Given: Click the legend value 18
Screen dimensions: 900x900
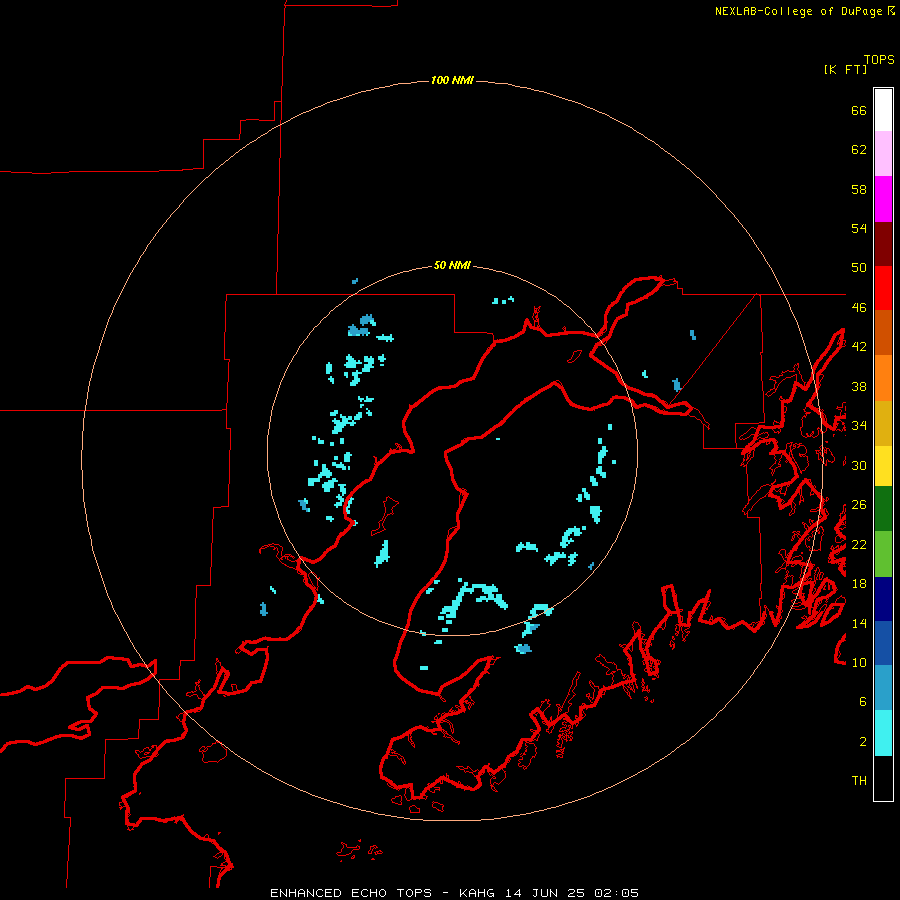Looking at the screenshot, I should (x=859, y=584).
